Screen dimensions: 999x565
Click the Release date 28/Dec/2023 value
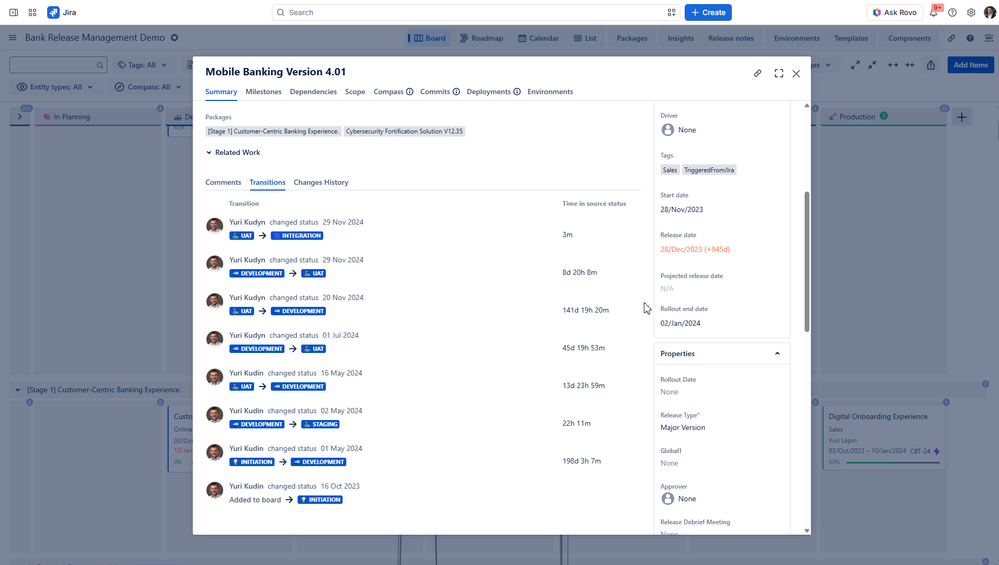(695, 249)
